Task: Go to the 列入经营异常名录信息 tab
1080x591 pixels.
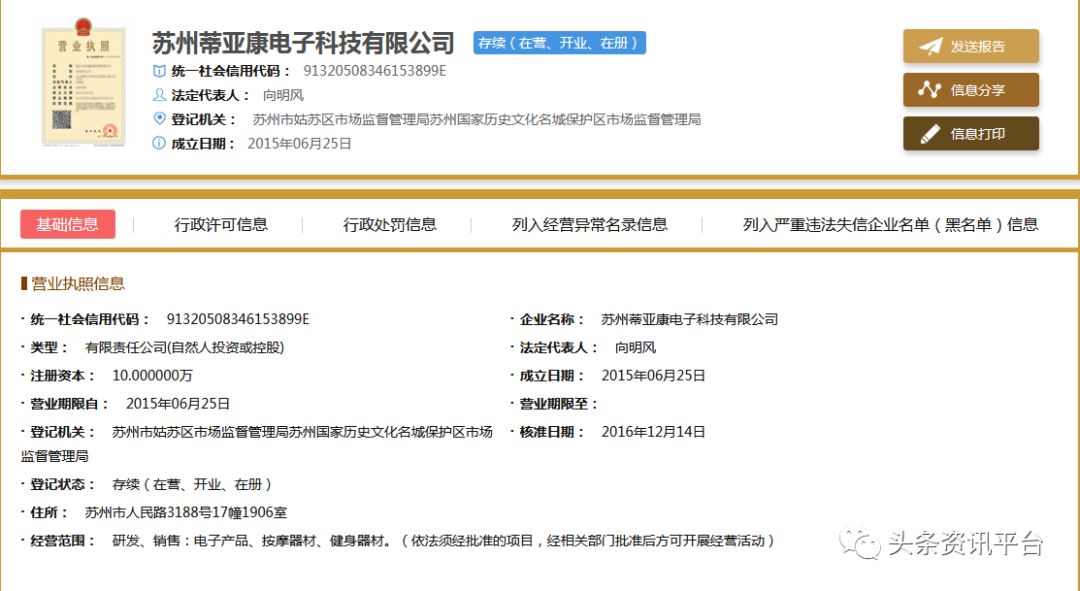Action: tap(589, 224)
